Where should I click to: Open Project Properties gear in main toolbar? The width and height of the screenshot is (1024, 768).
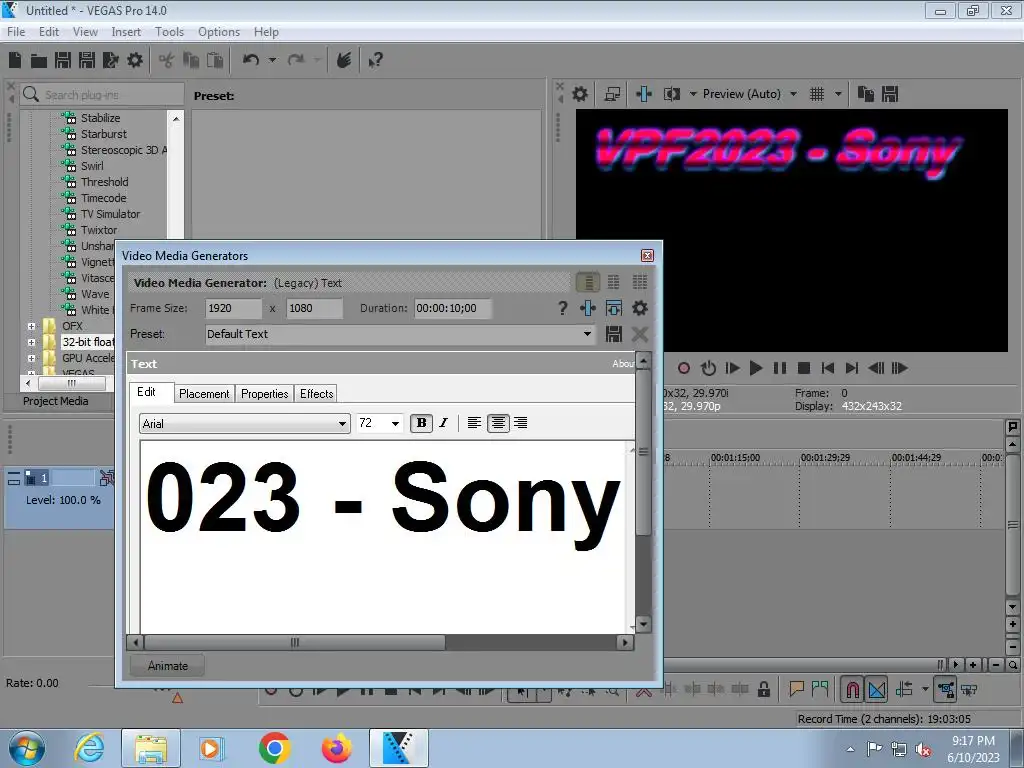point(135,60)
